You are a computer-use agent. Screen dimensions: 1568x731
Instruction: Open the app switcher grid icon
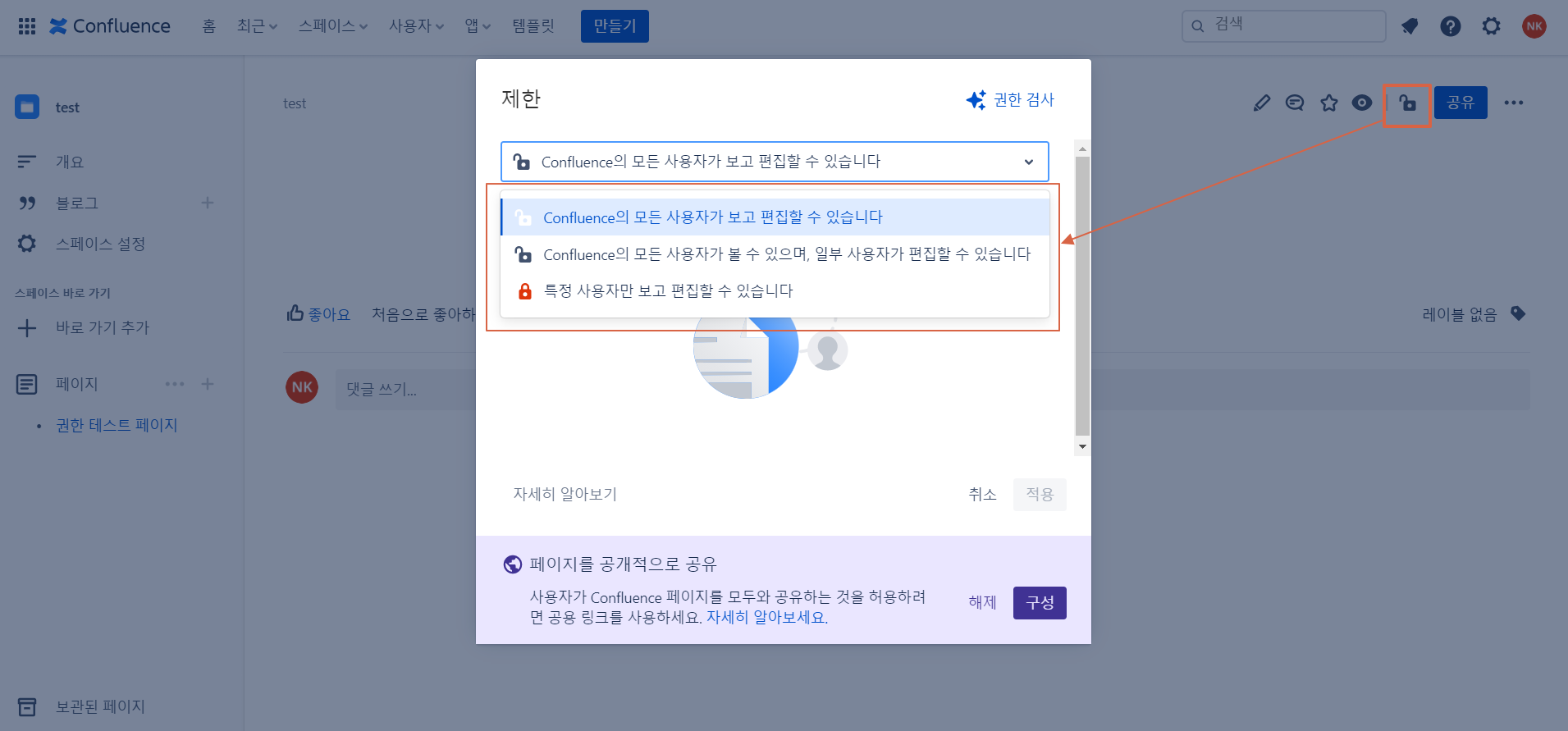point(27,26)
